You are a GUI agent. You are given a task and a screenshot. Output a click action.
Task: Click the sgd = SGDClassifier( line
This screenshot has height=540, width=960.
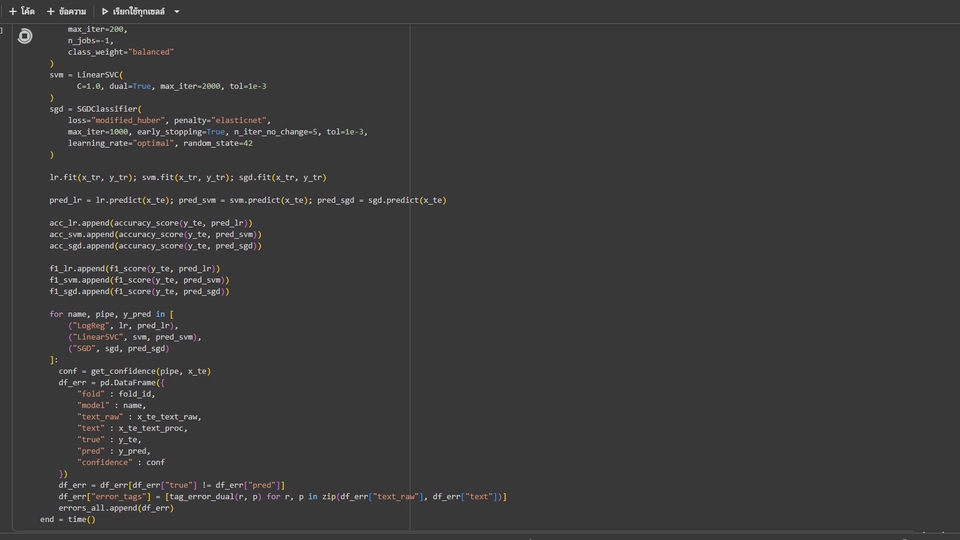coord(95,109)
